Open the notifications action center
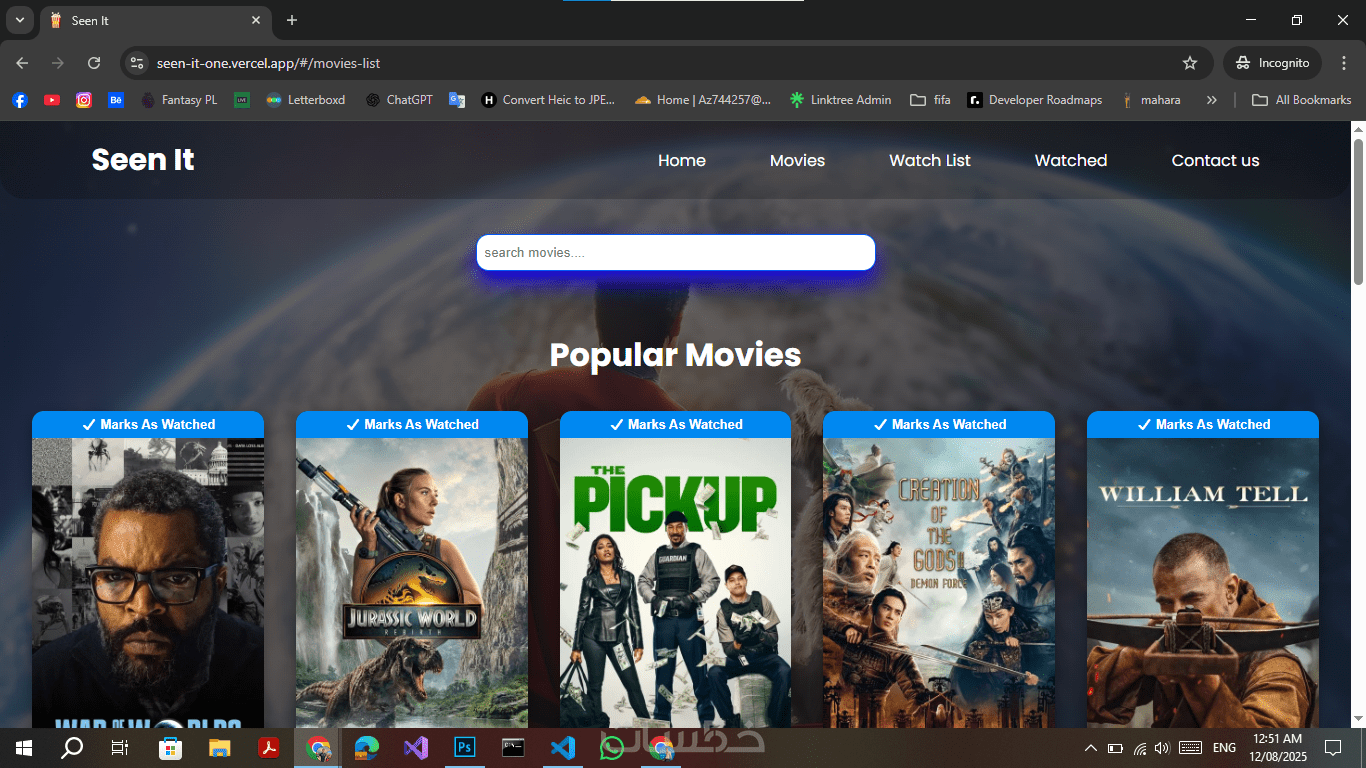The width and height of the screenshot is (1366, 768). tap(1332, 747)
